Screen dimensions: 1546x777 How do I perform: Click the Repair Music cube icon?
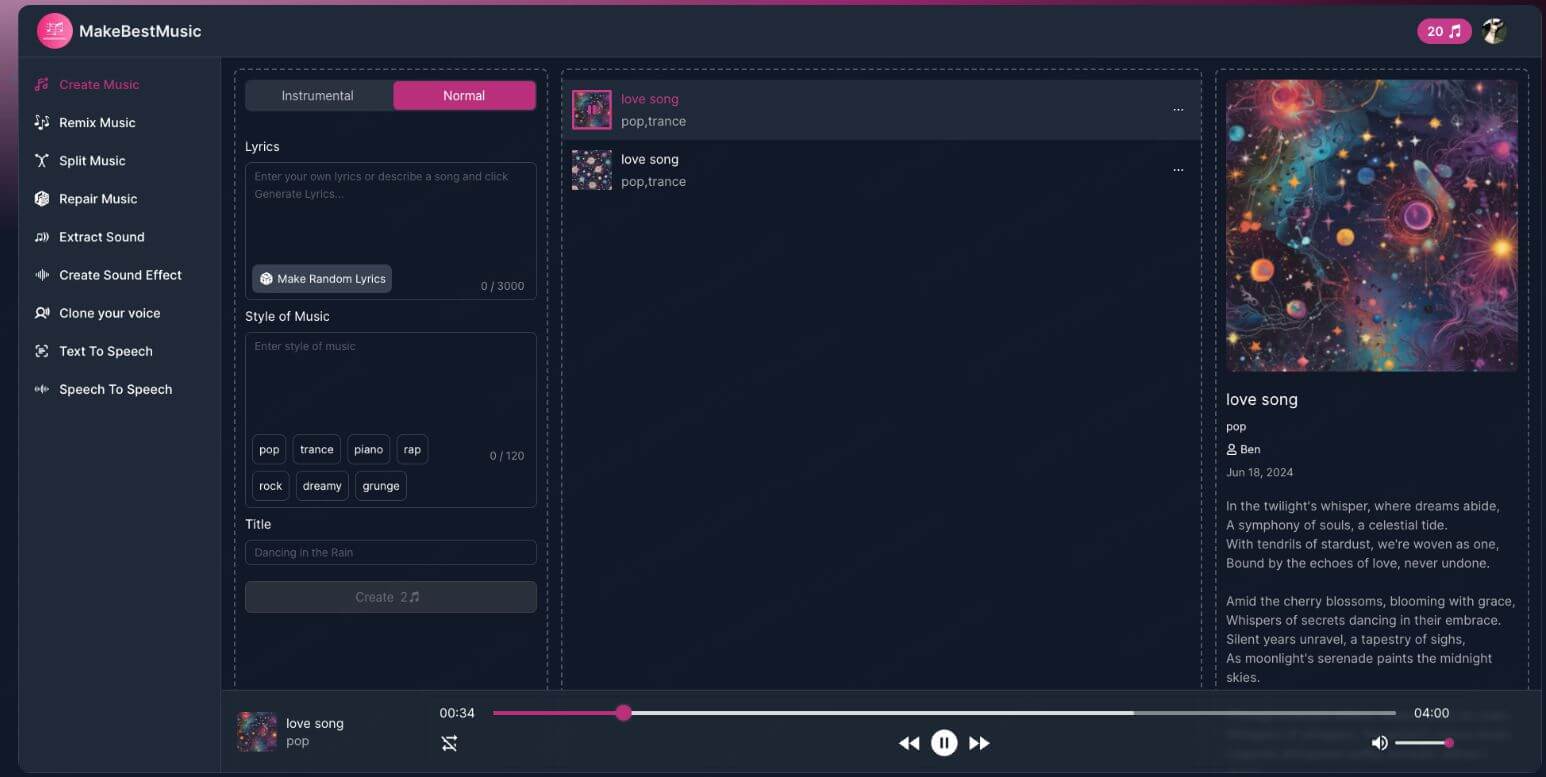coord(42,199)
